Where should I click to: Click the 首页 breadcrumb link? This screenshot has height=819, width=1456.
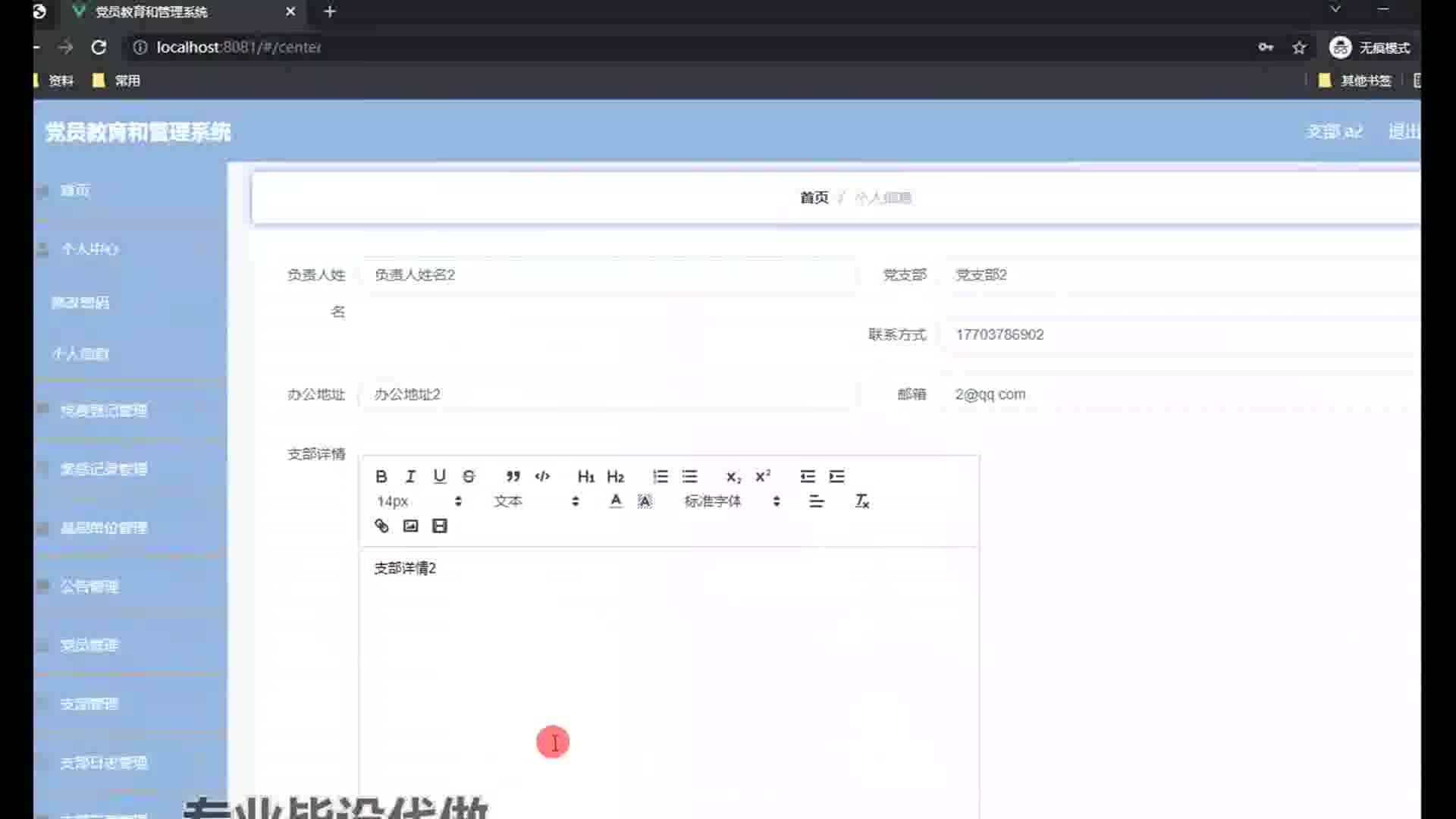click(814, 198)
